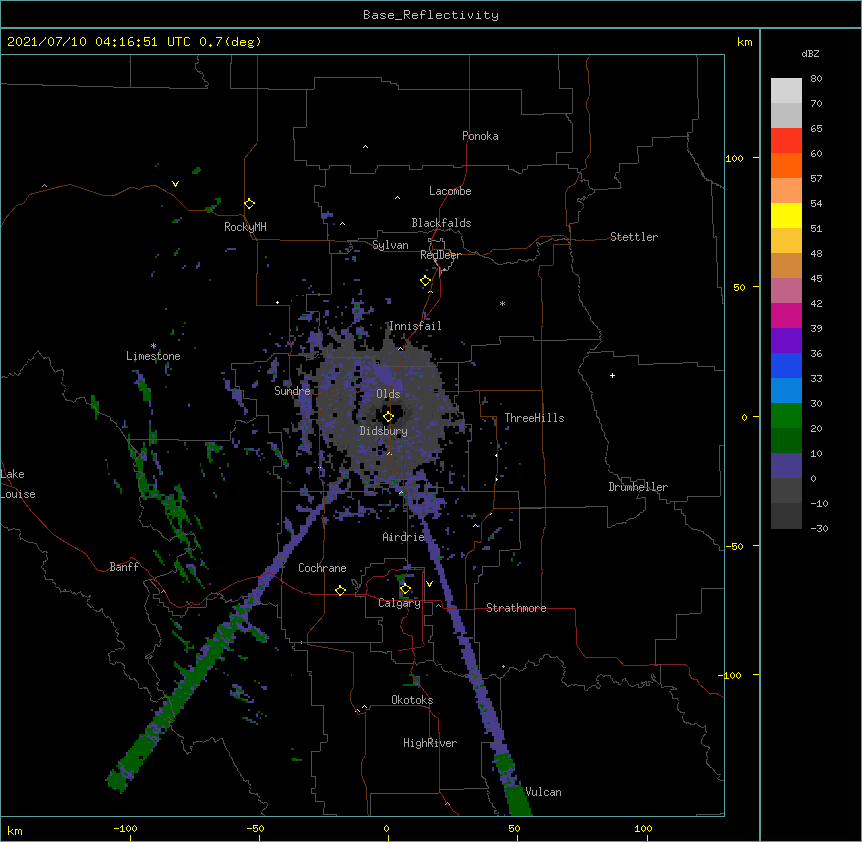This screenshot has height=842, width=862.
Task: Click the yellow diamond marker at Calgary
Action: [405, 589]
